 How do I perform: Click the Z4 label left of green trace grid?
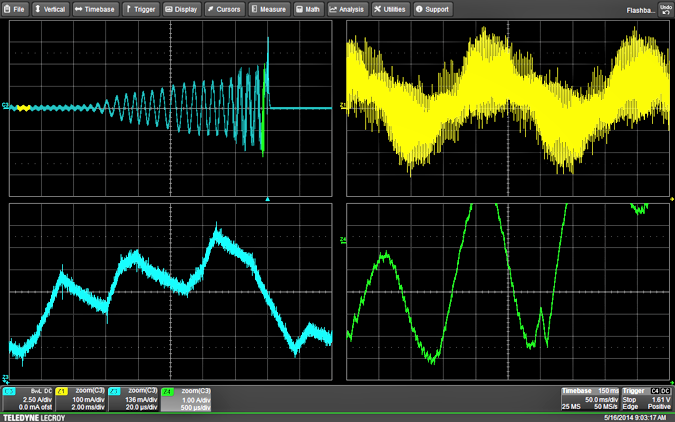point(343,240)
